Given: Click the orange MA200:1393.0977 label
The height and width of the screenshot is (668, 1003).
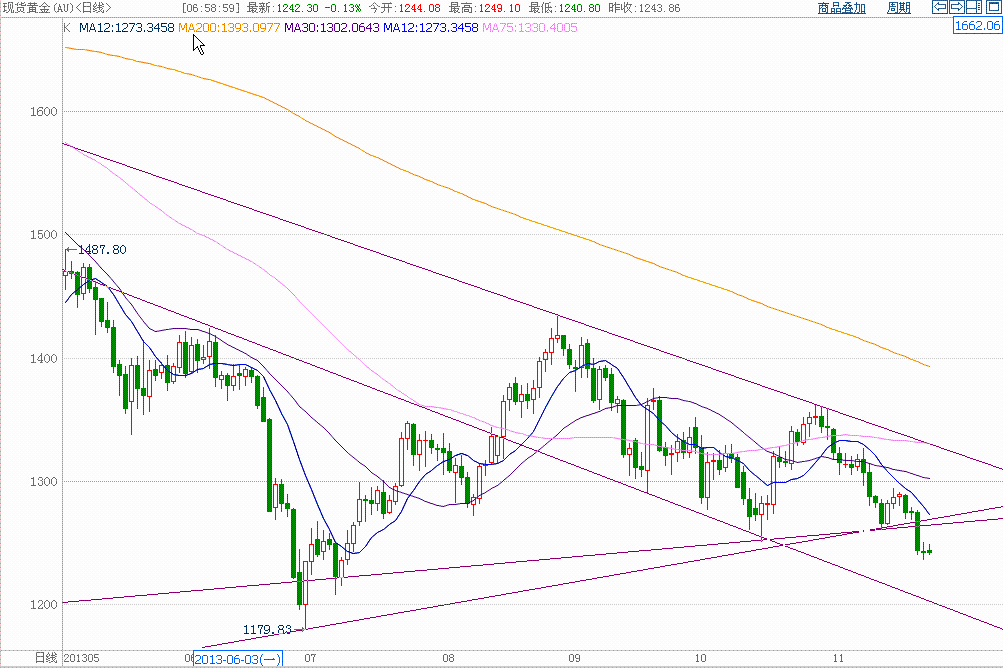Looking at the screenshot, I should click(229, 28).
